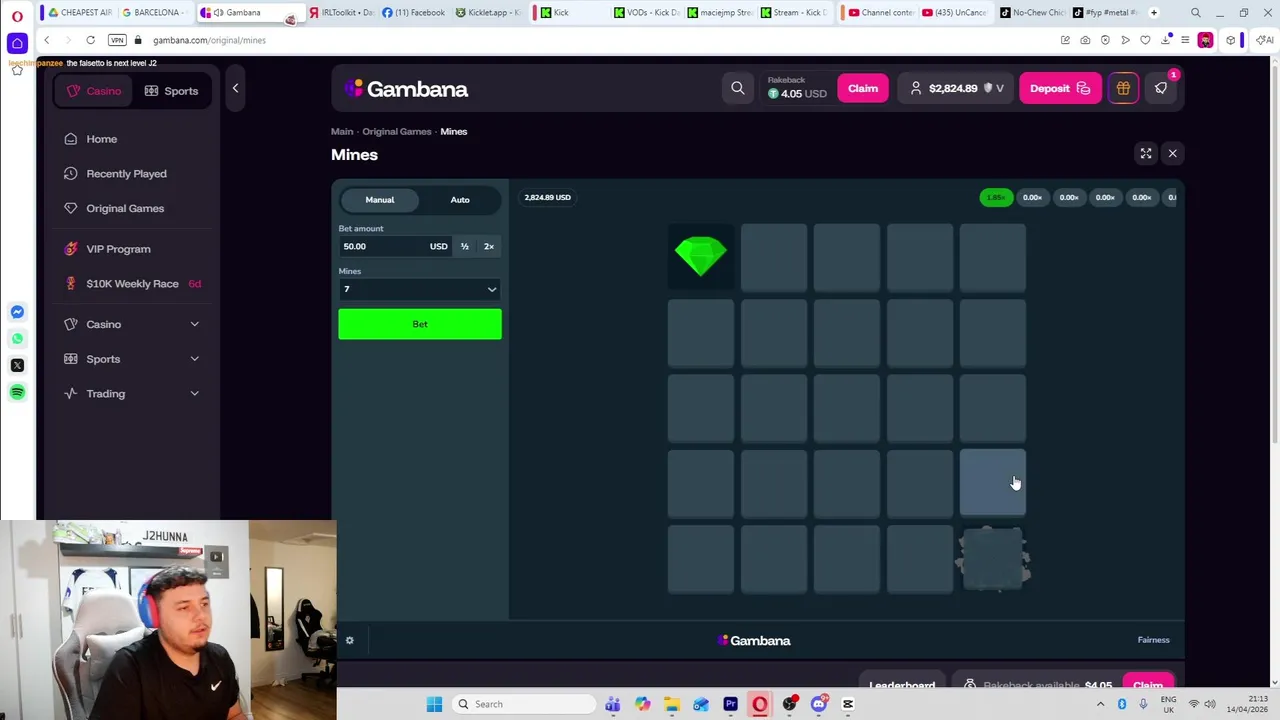
Task: Click the browser address bar URL
Action: tap(210, 40)
